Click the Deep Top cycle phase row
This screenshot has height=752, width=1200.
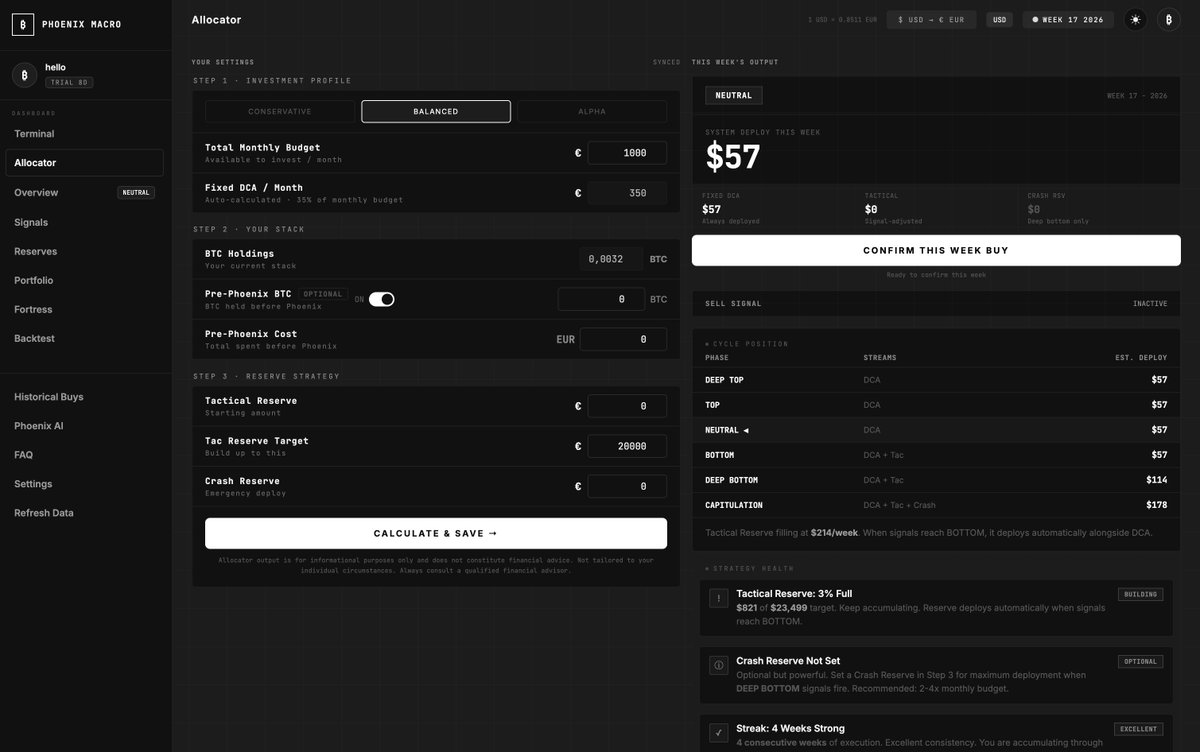coord(936,380)
